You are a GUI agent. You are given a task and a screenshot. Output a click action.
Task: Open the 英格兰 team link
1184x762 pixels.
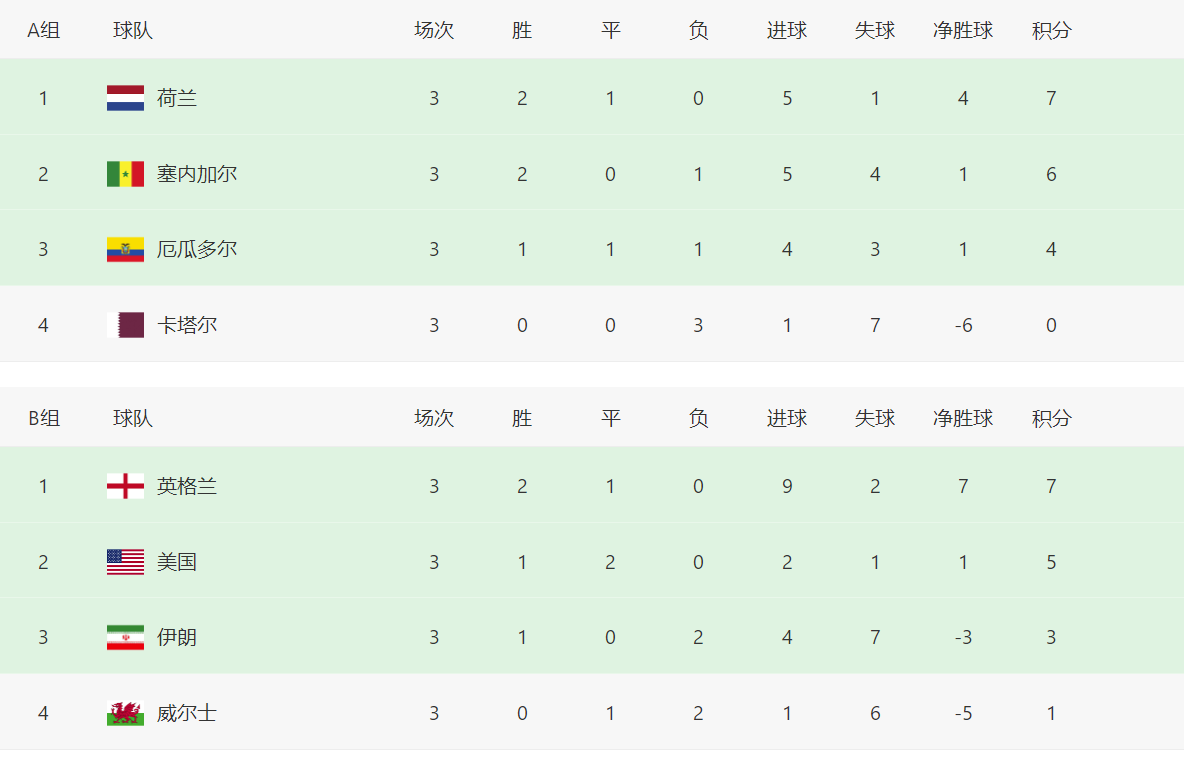click(187, 486)
